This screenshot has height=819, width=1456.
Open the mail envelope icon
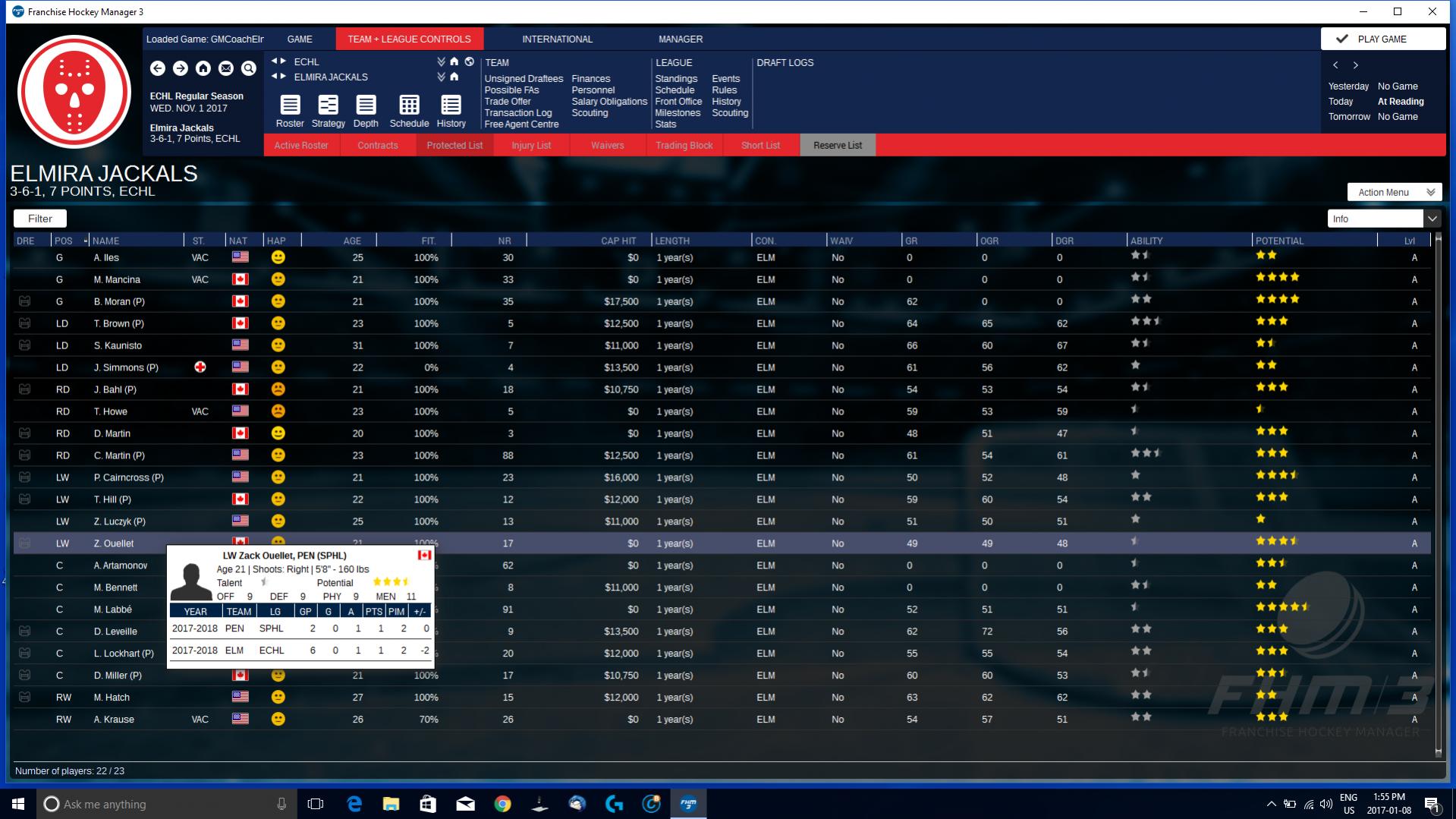coord(226,68)
